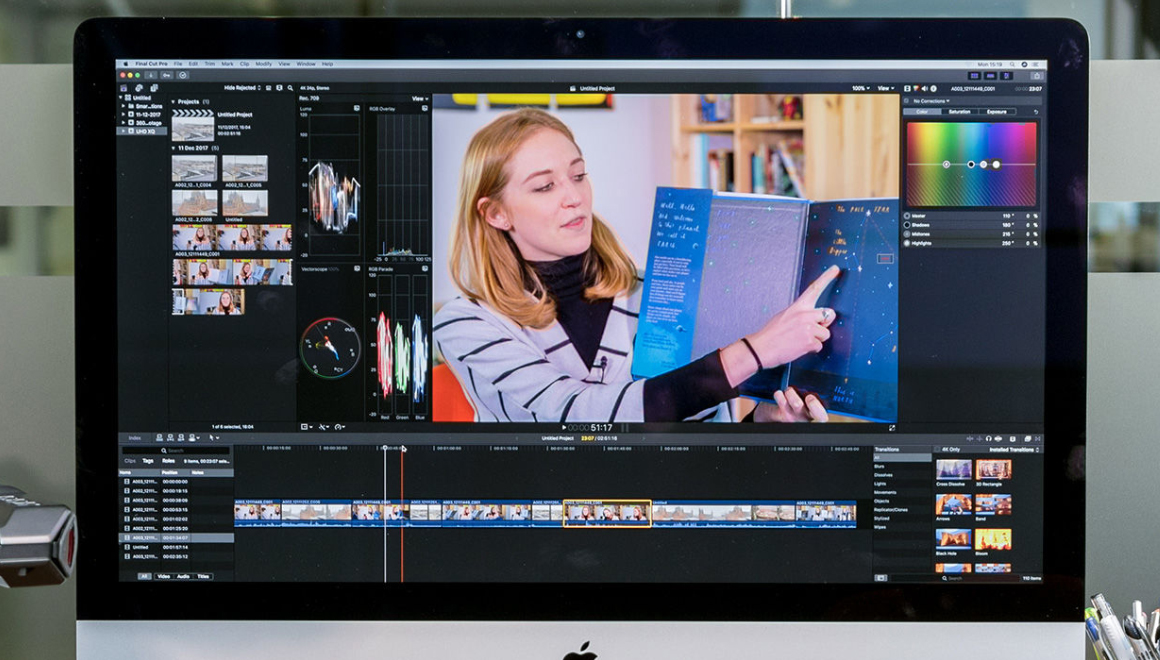
Task: Switch to Tags tab in timeline index
Action: tap(148, 461)
